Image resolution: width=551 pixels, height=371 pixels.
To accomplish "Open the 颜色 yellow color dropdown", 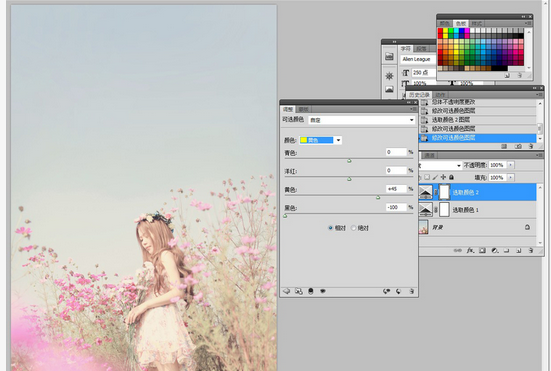I will click(x=320, y=140).
